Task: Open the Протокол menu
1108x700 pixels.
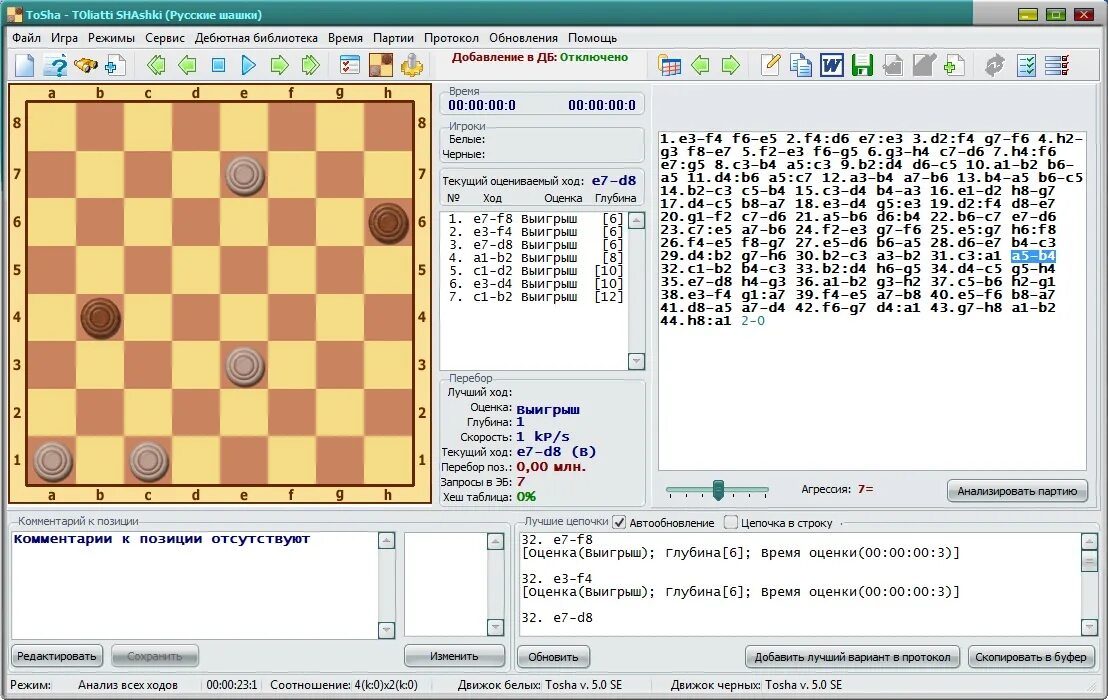Action: [x=451, y=38]
